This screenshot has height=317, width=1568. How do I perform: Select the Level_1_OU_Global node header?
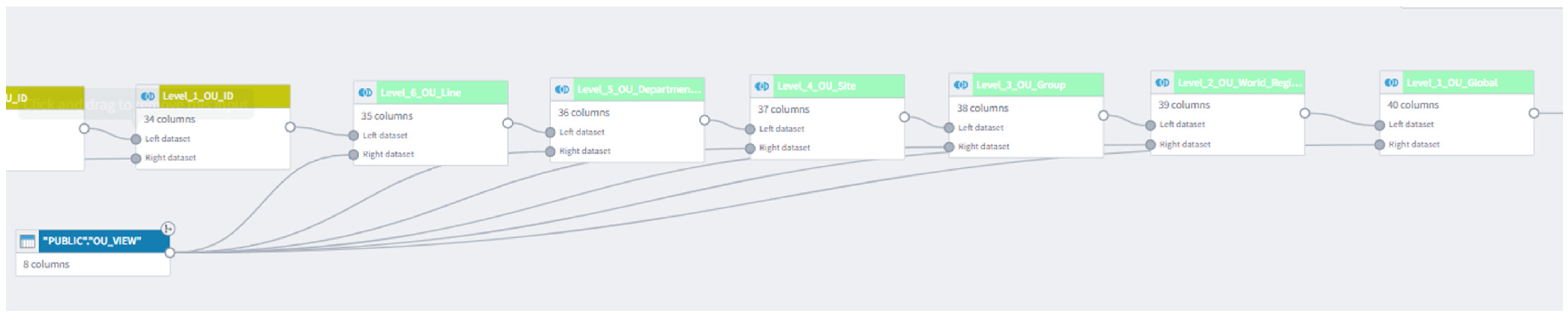pos(1456,83)
